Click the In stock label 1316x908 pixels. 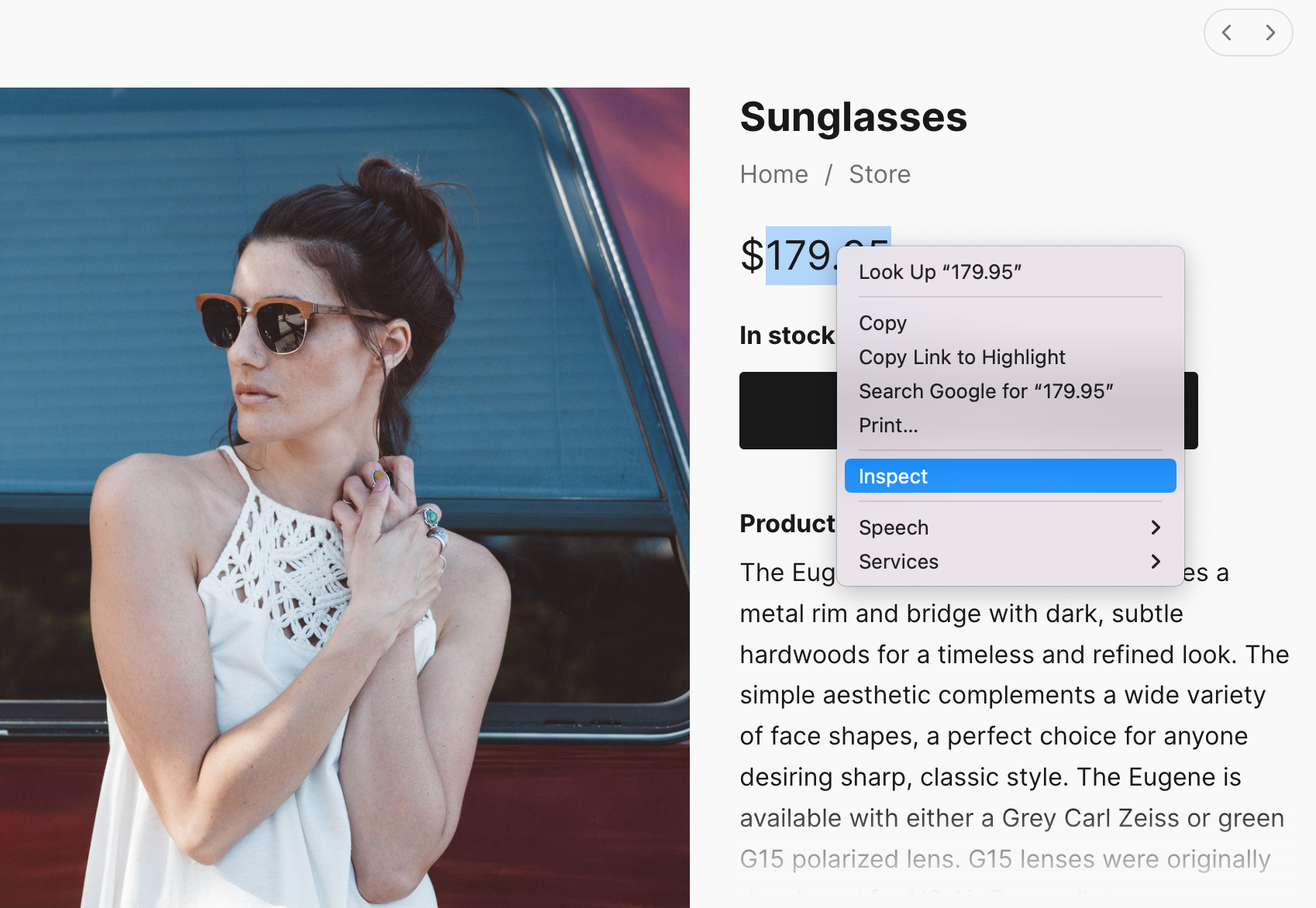pos(786,335)
